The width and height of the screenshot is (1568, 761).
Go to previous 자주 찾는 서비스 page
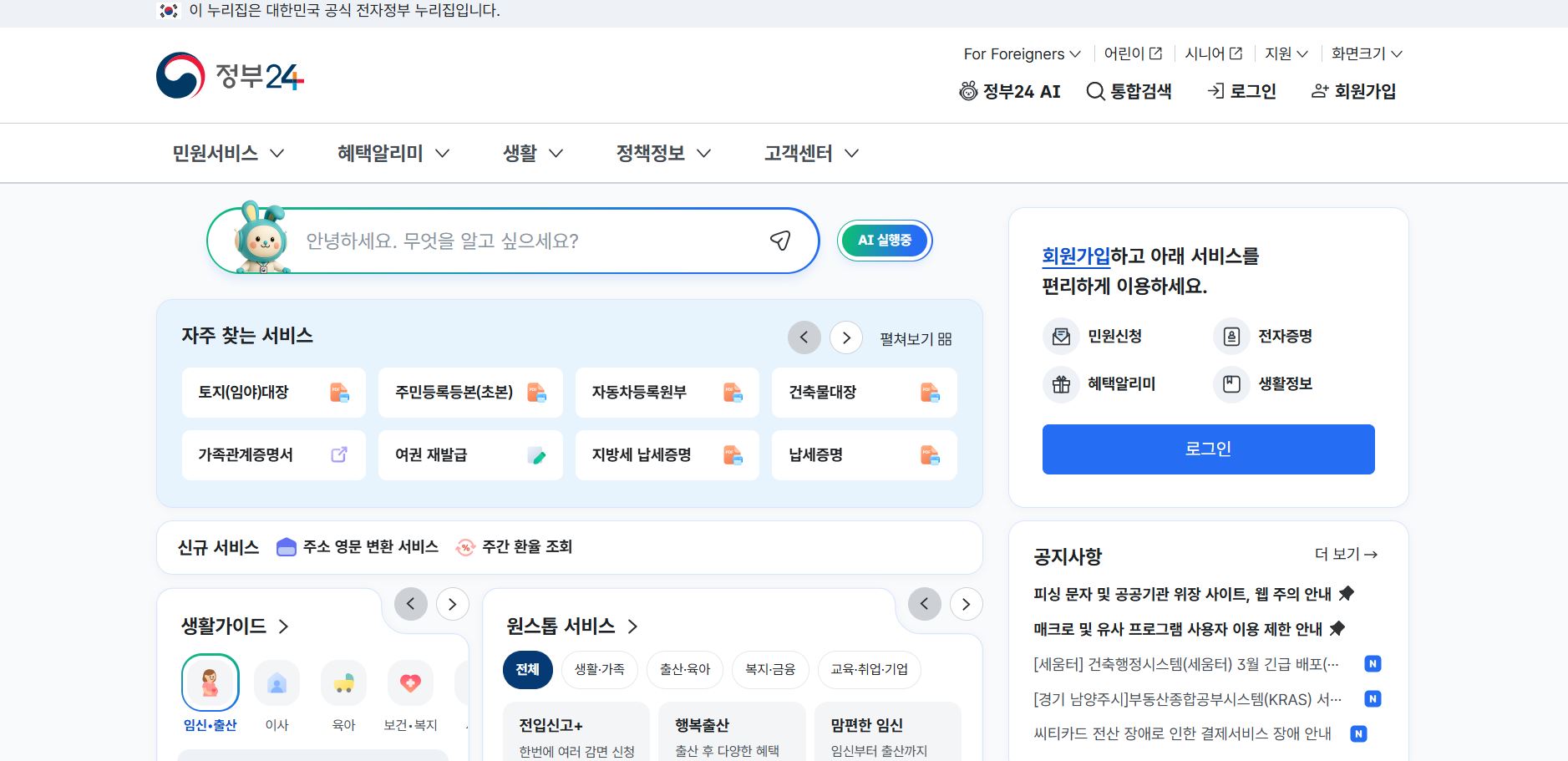804,337
